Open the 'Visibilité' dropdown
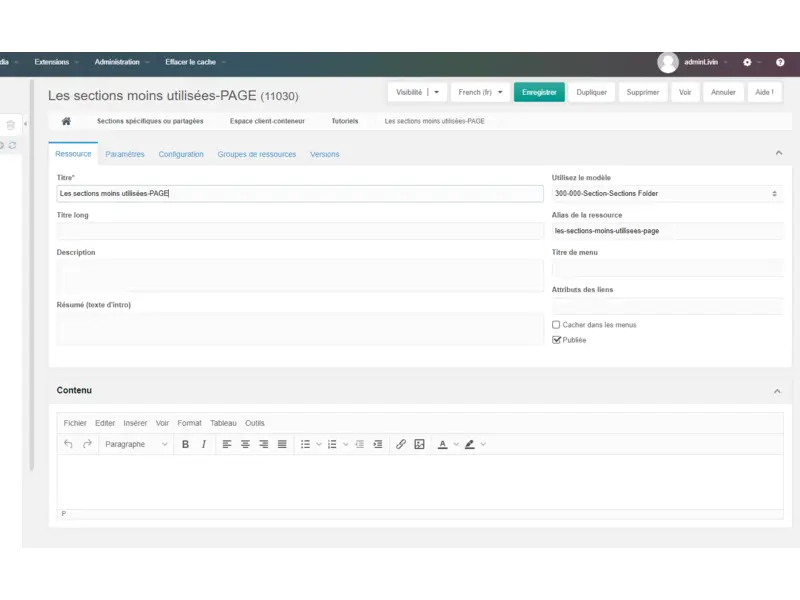Viewport: 800px width, 600px height. tap(415, 92)
